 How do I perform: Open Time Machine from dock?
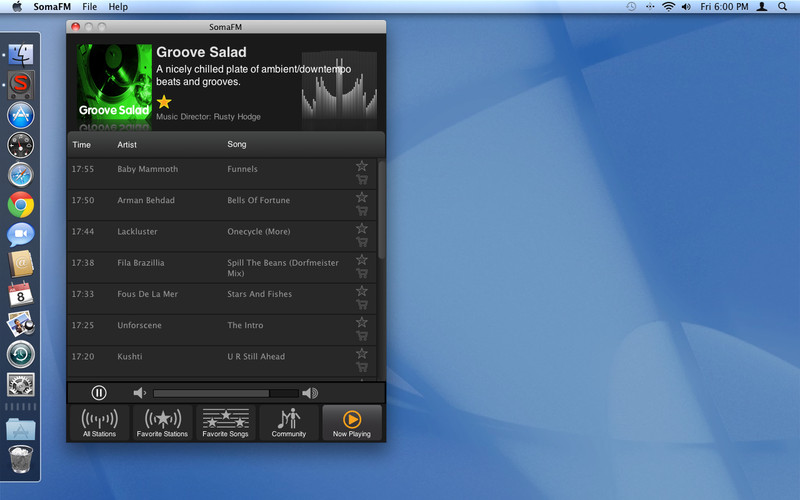[21, 354]
